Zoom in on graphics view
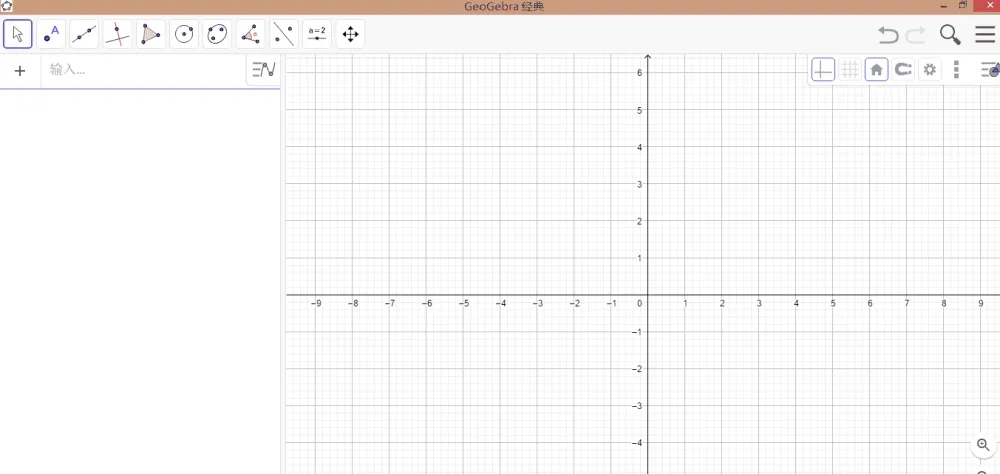 coord(983,445)
